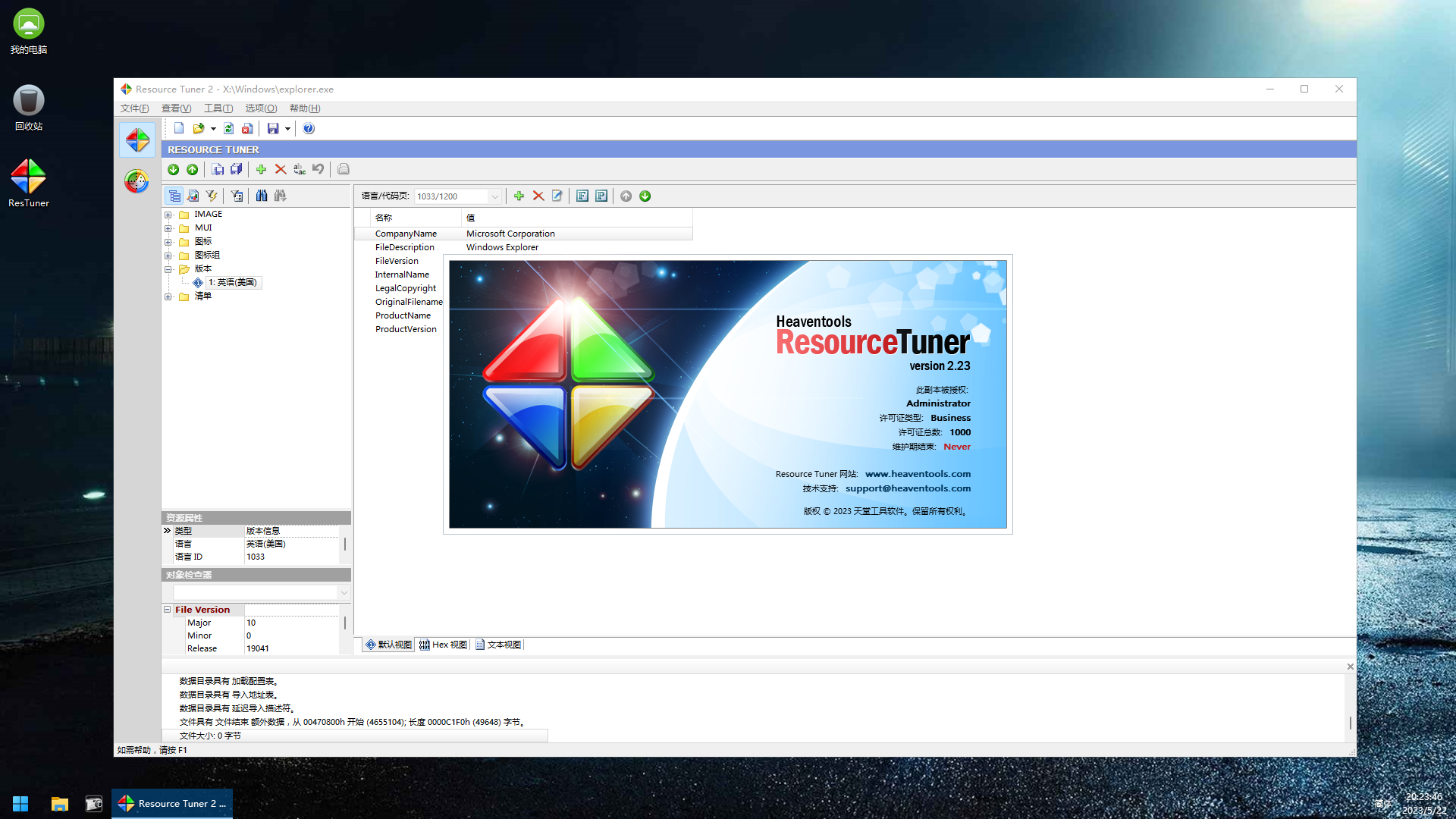This screenshot has height=819, width=1456.
Task: Collapse the 版本 folder node
Action: [x=168, y=269]
